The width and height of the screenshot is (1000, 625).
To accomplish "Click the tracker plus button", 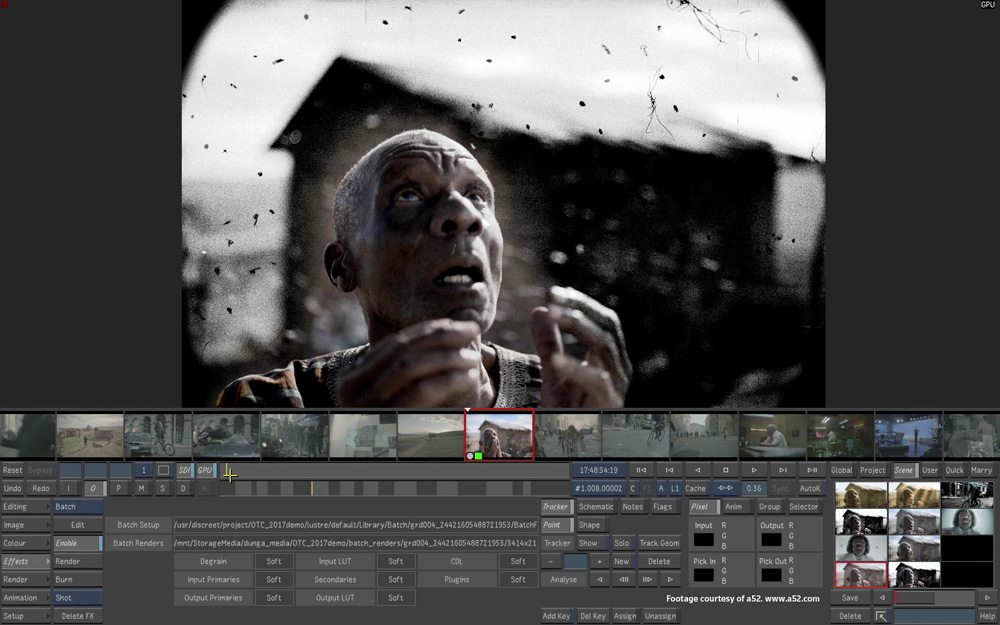I will pyautogui.click(x=600, y=561).
